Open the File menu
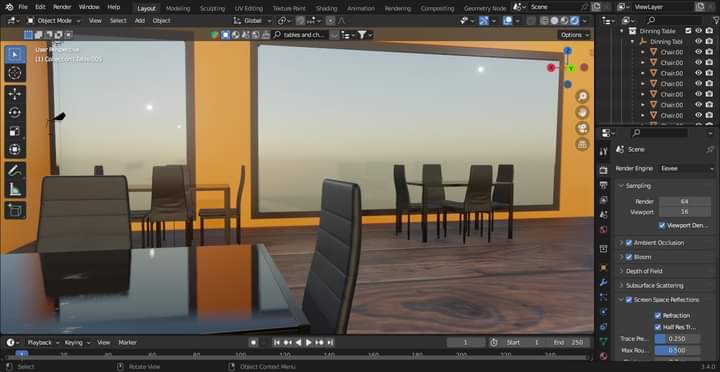This screenshot has width=720, height=372. point(23,7)
